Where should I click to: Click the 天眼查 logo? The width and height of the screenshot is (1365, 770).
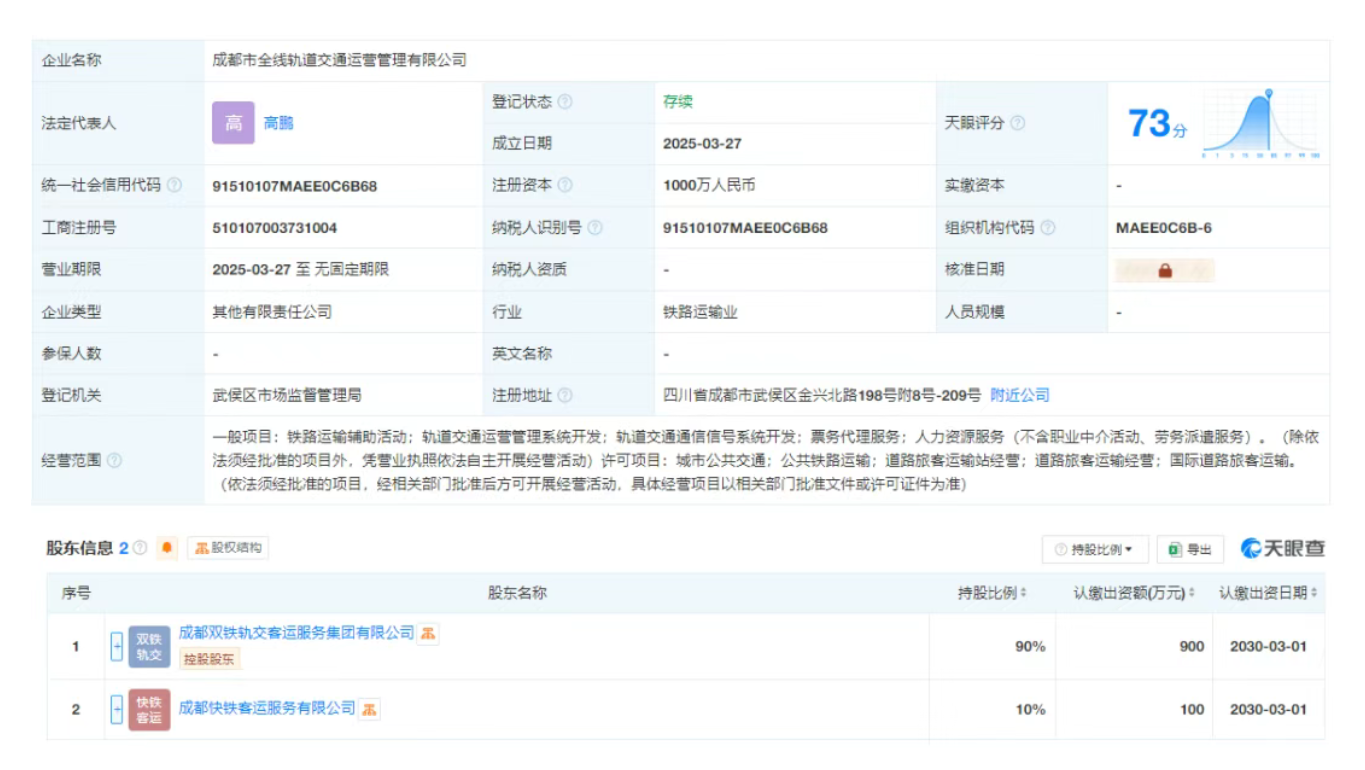click(x=1283, y=549)
